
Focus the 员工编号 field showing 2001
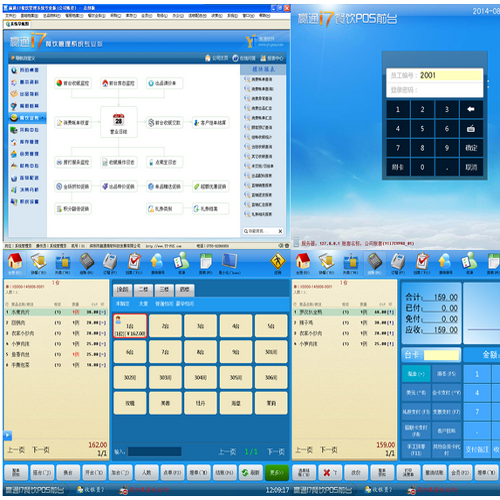click(434, 75)
